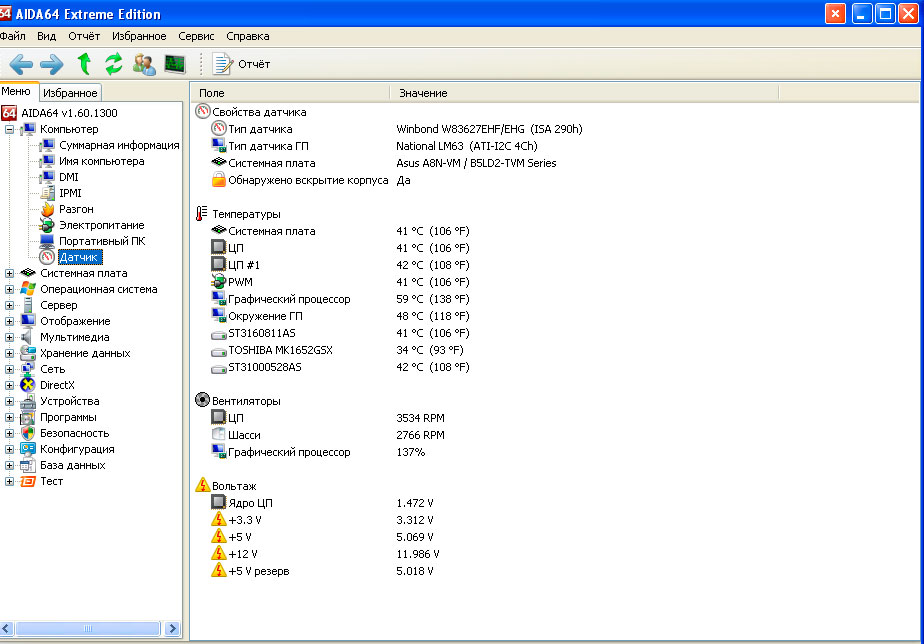Open the Отчёт menu in menu bar

pos(84,36)
